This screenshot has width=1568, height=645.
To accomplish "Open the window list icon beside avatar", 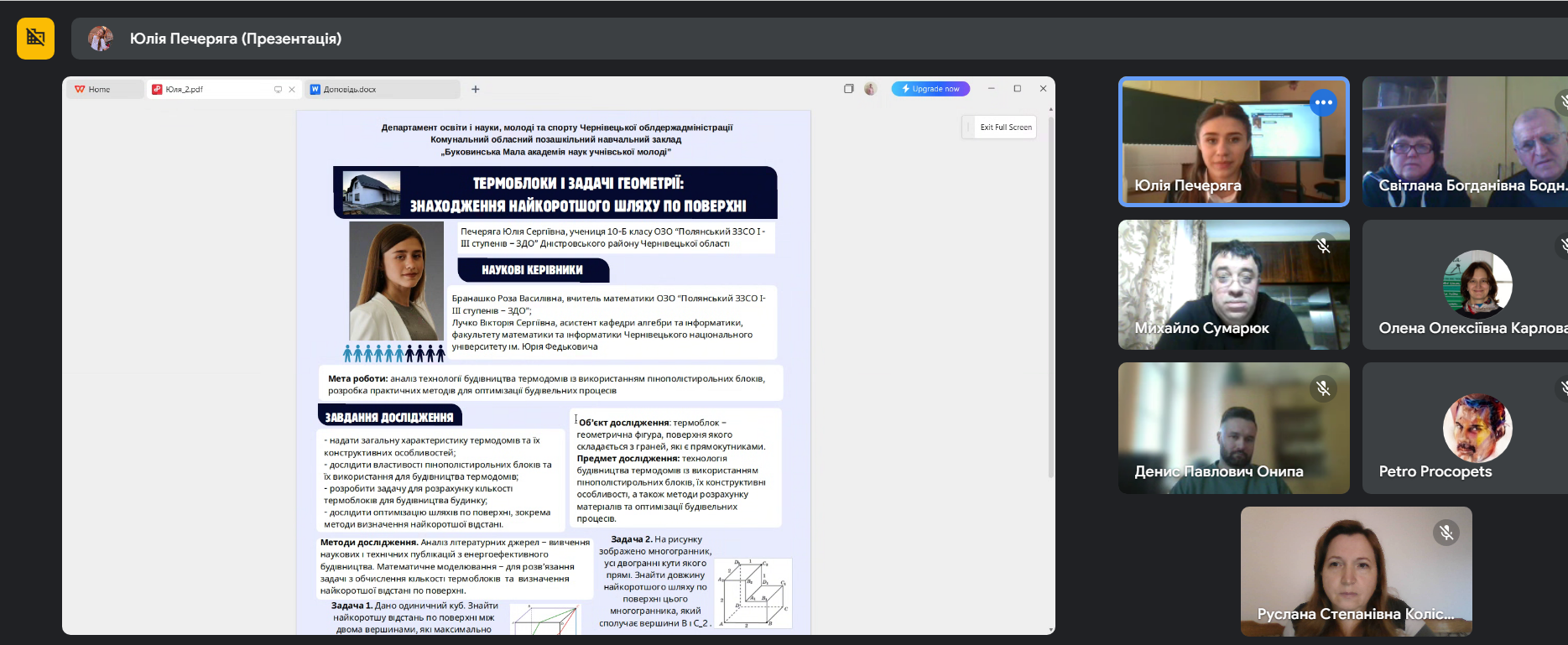I will (x=849, y=89).
